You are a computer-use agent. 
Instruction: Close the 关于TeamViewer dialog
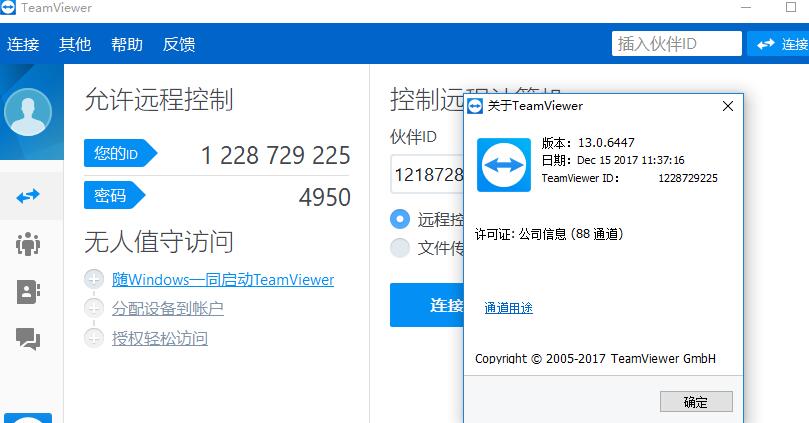pos(728,106)
